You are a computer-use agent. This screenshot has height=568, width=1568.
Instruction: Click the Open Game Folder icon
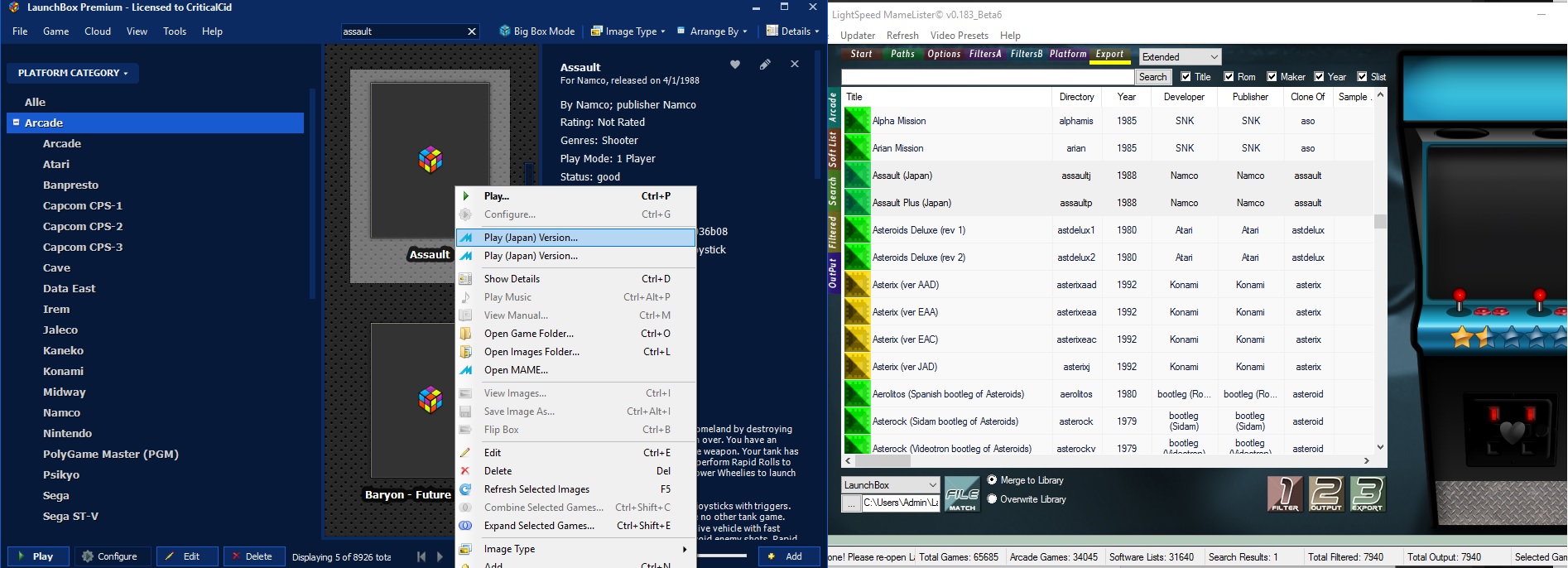point(466,334)
